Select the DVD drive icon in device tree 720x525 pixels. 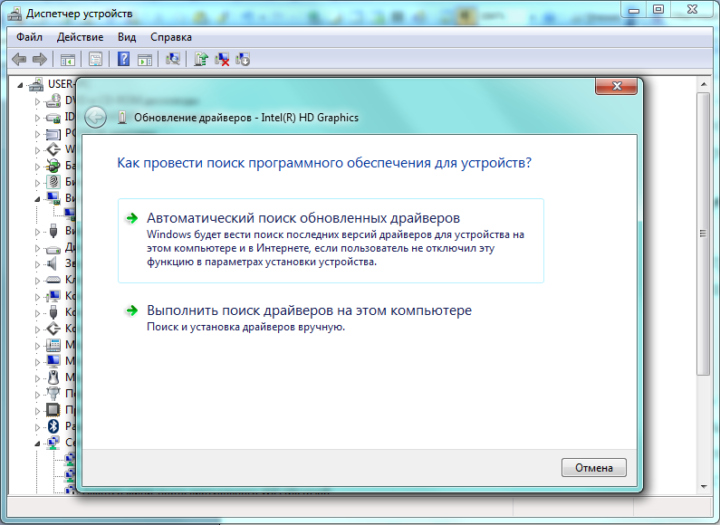pyautogui.click(x=53, y=101)
